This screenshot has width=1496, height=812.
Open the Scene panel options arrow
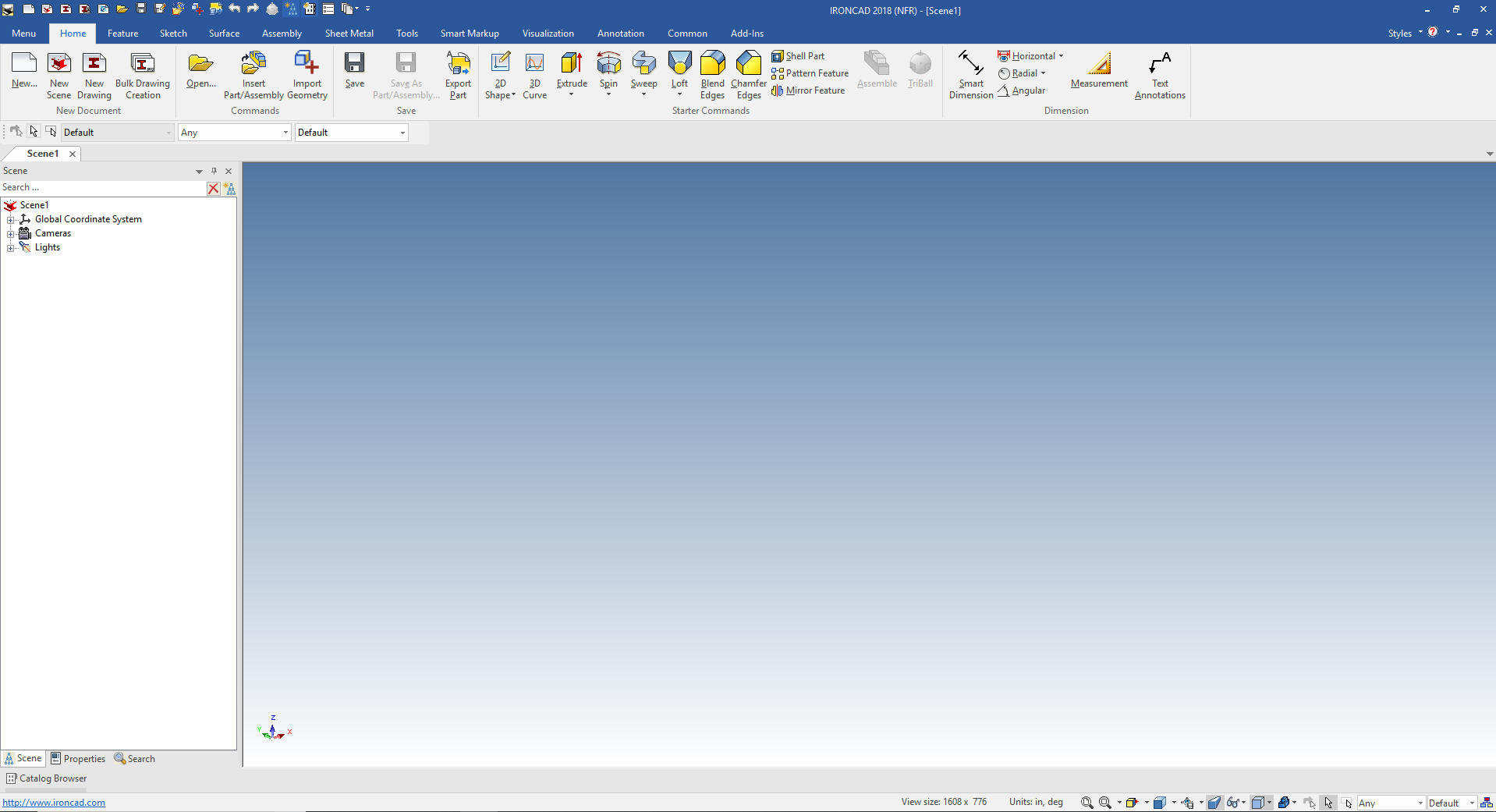click(199, 171)
